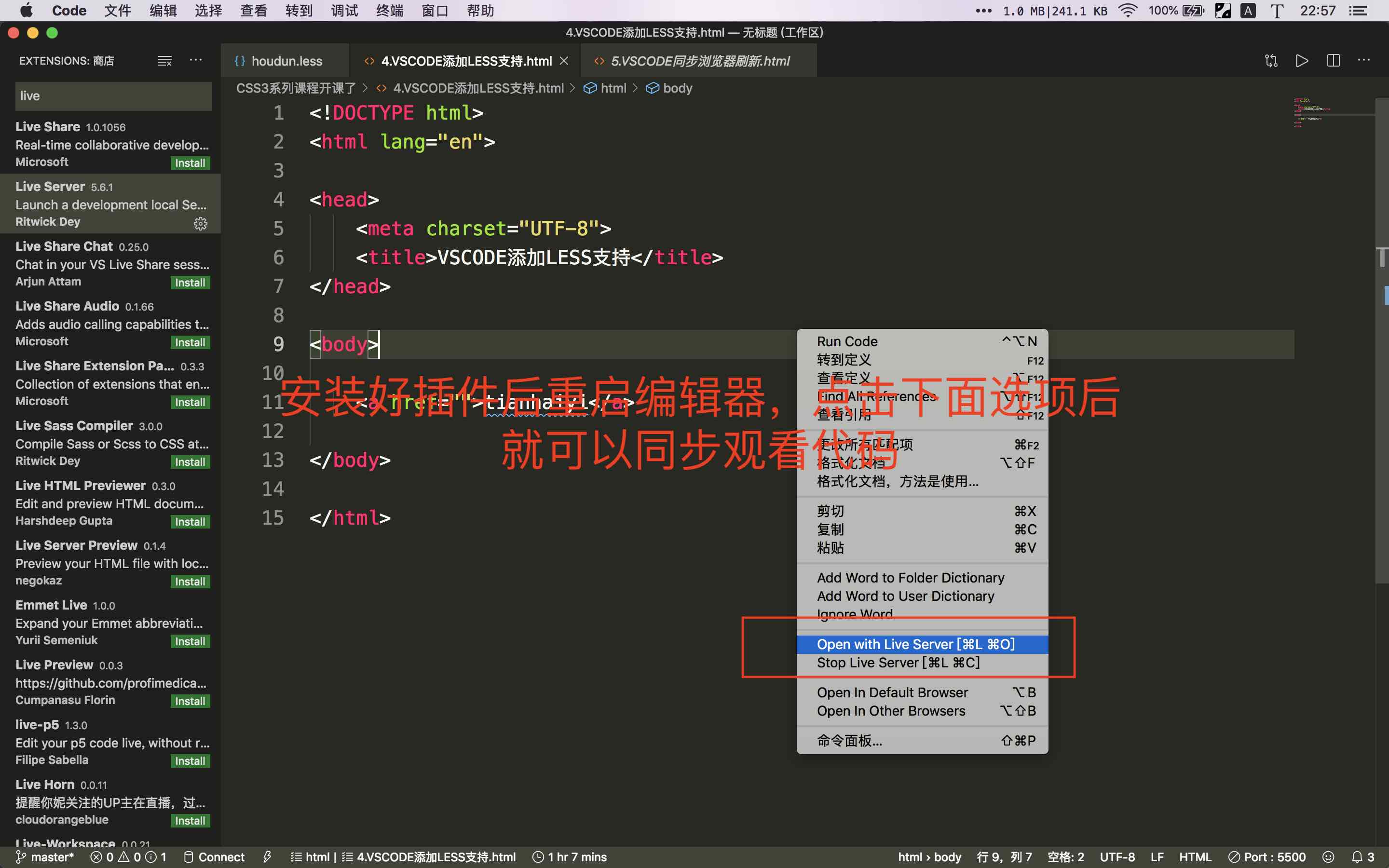Click Port : 5500 Live Server status
Viewport: 1389px width, 868px height.
click(x=1267, y=857)
